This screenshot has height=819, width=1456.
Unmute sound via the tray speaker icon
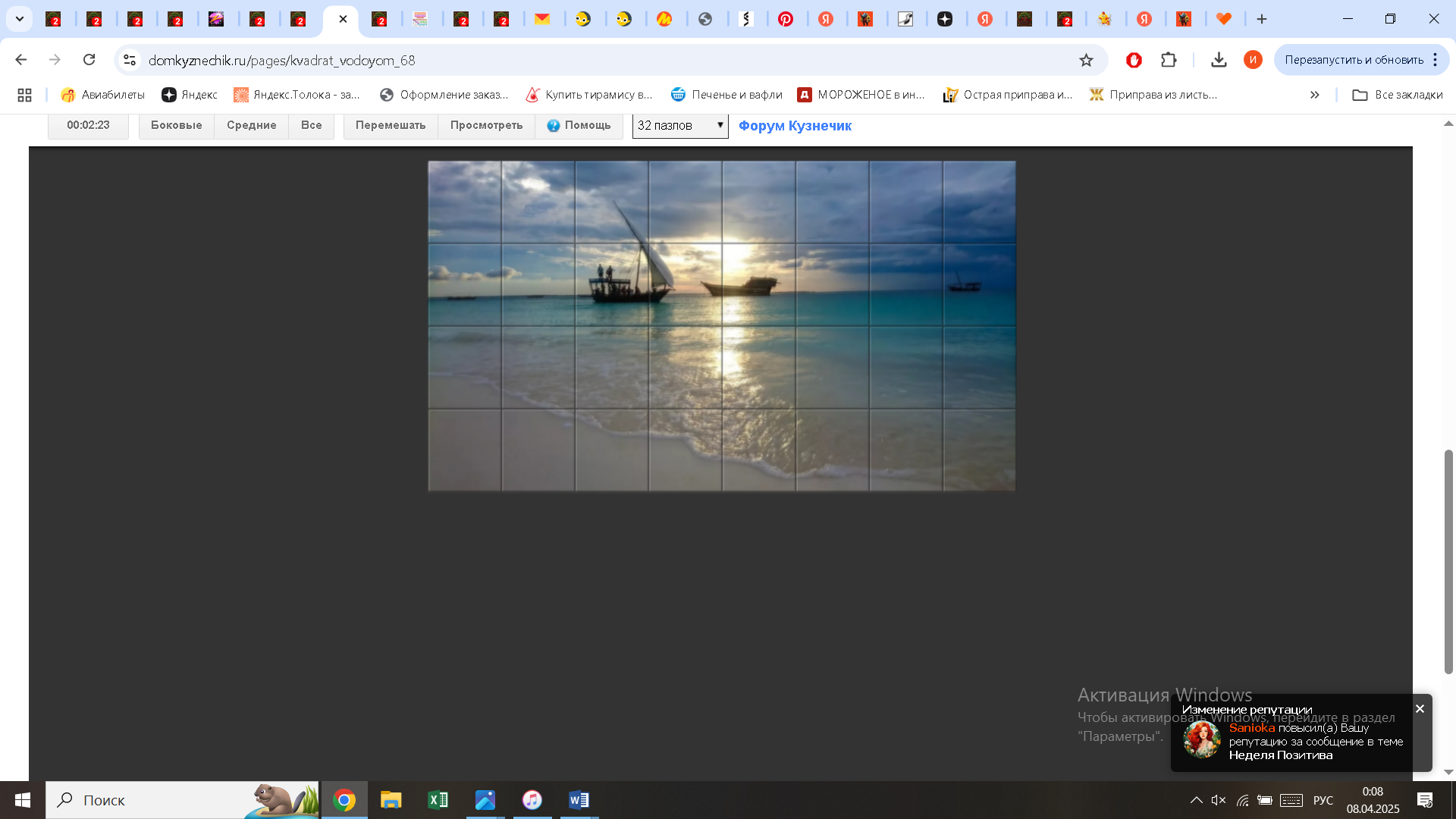click(1218, 800)
